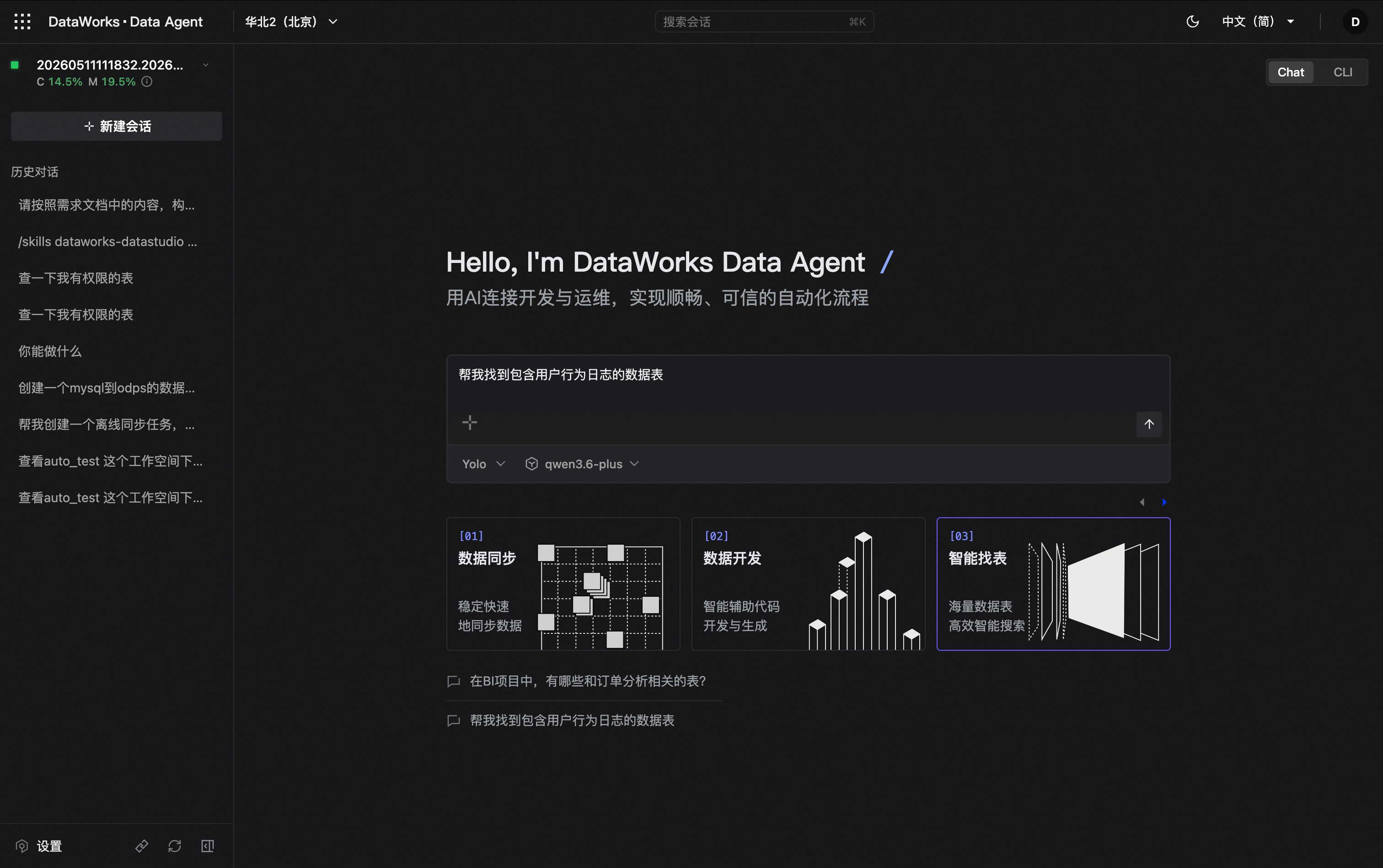Screen dimensions: 1383x868
Task: Click the 历史对话 section heading
Action: click(34, 172)
